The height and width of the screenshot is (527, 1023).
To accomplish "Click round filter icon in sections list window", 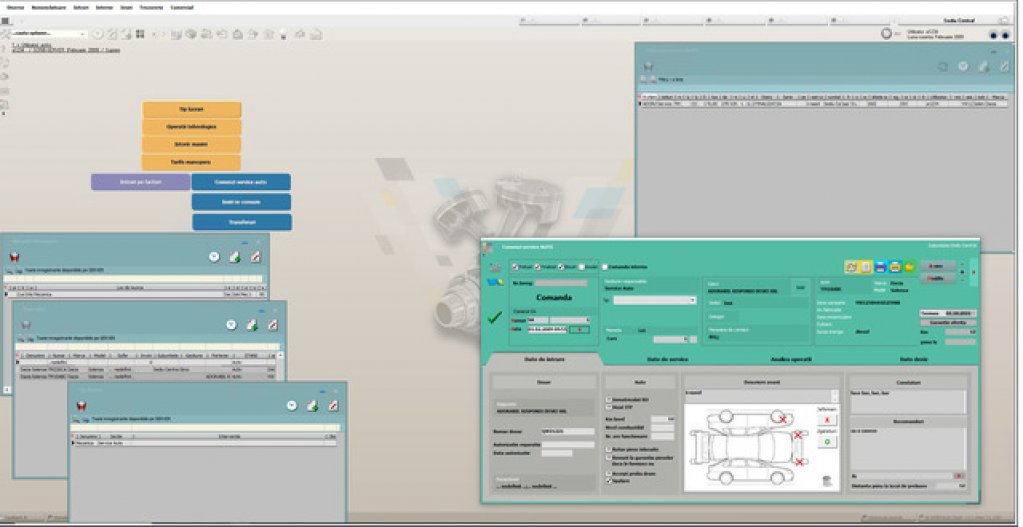I will [292, 406].
